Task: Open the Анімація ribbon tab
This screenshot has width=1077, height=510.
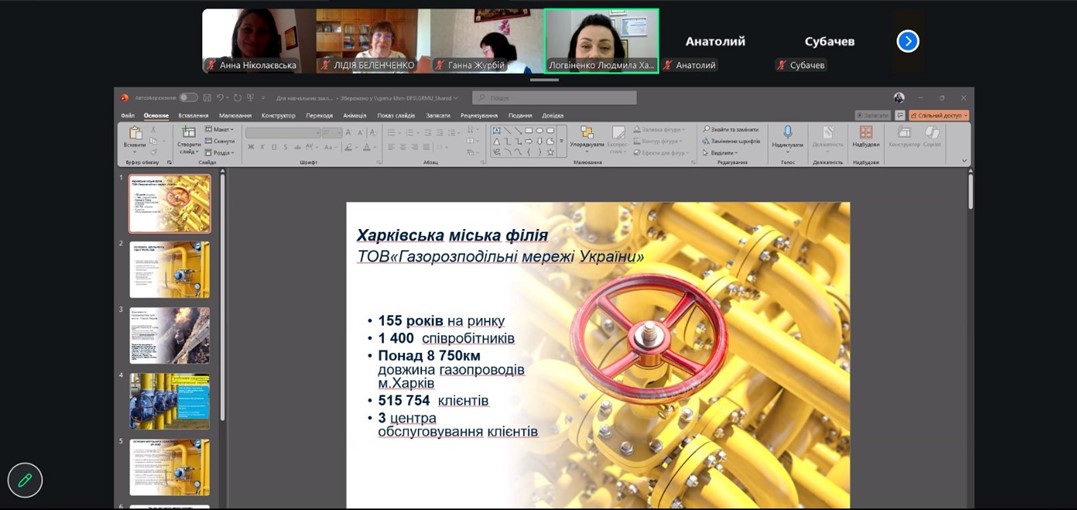Action: click(354, 115)
